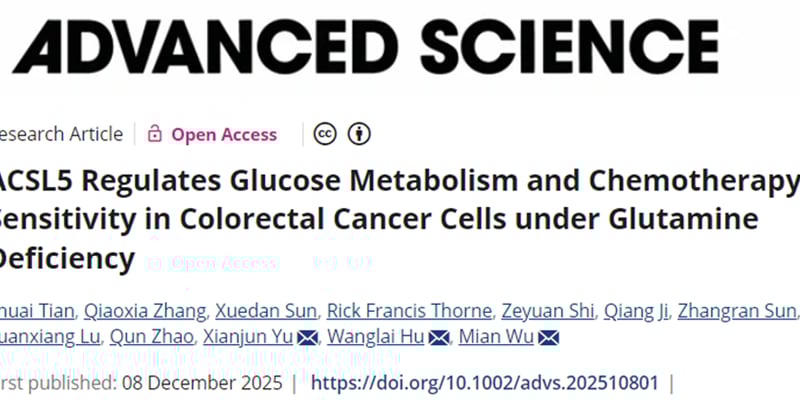Image resolution: width=800 pixels, height=400 pixels.
Task: Click the email envelope beside Wanglai Hu
Action: [439, 338]
